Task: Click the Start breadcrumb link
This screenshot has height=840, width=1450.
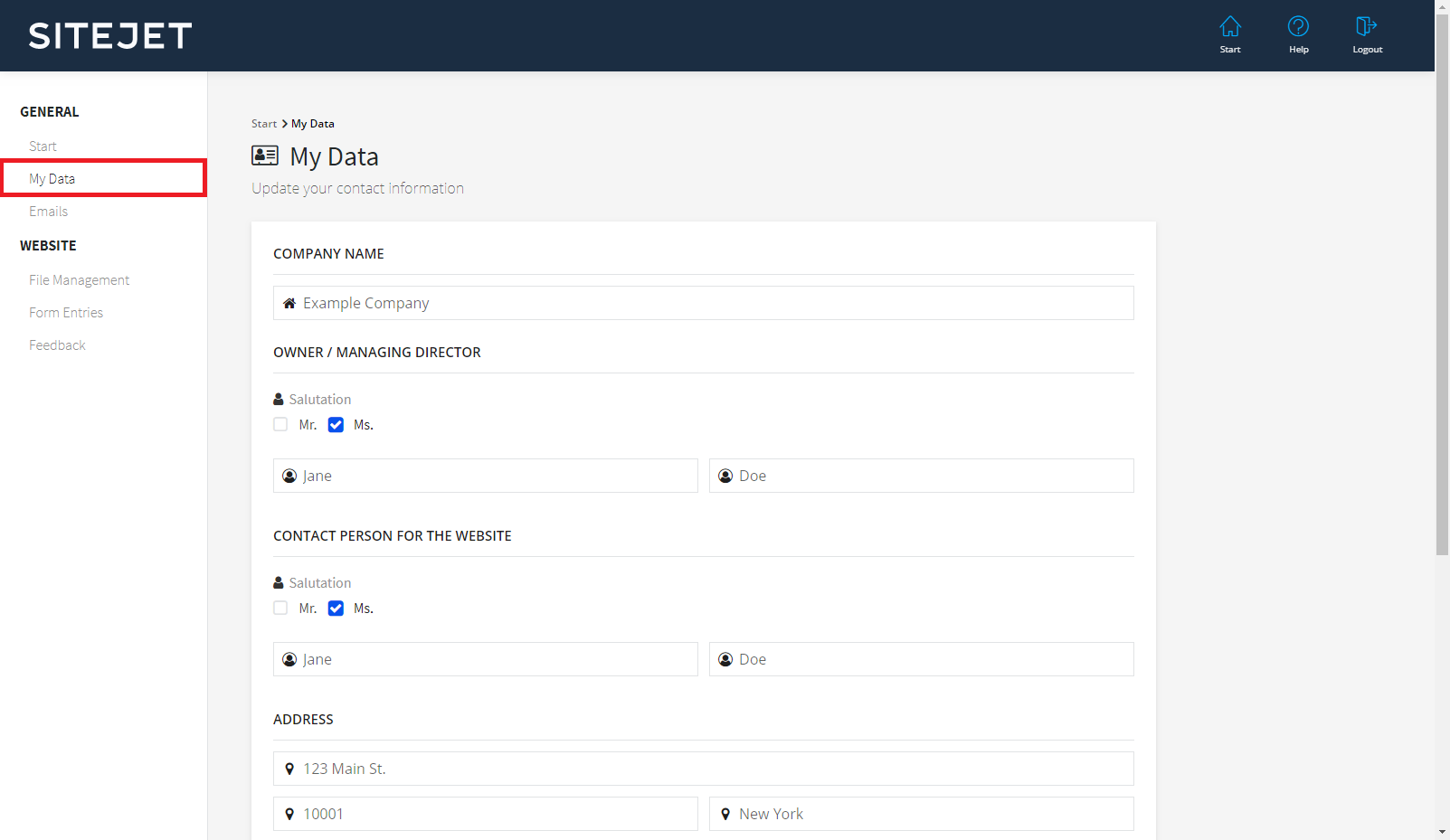Action: pos(264,124)
